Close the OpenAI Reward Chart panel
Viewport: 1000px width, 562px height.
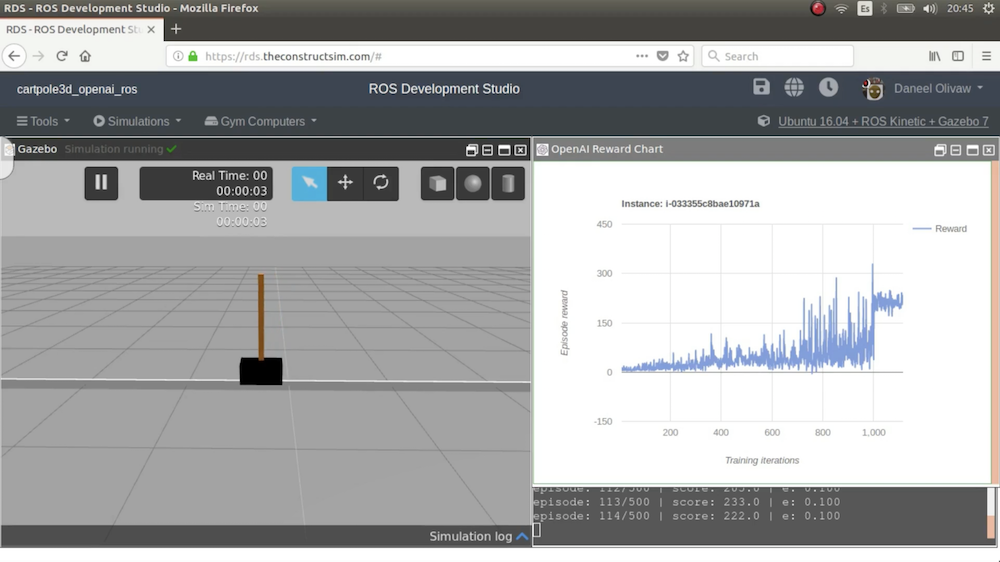pyautogui.click(x=989, y=150)
